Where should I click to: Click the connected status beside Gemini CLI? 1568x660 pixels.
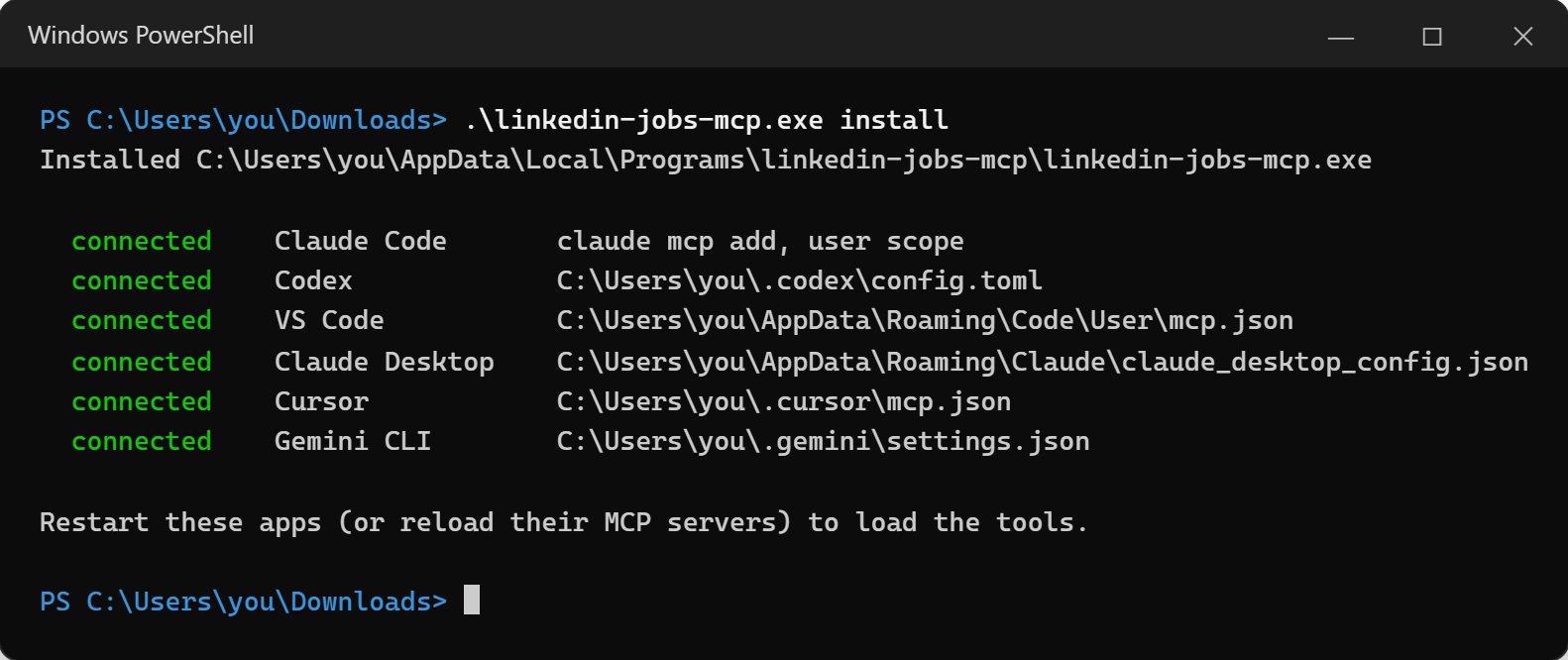142,442
